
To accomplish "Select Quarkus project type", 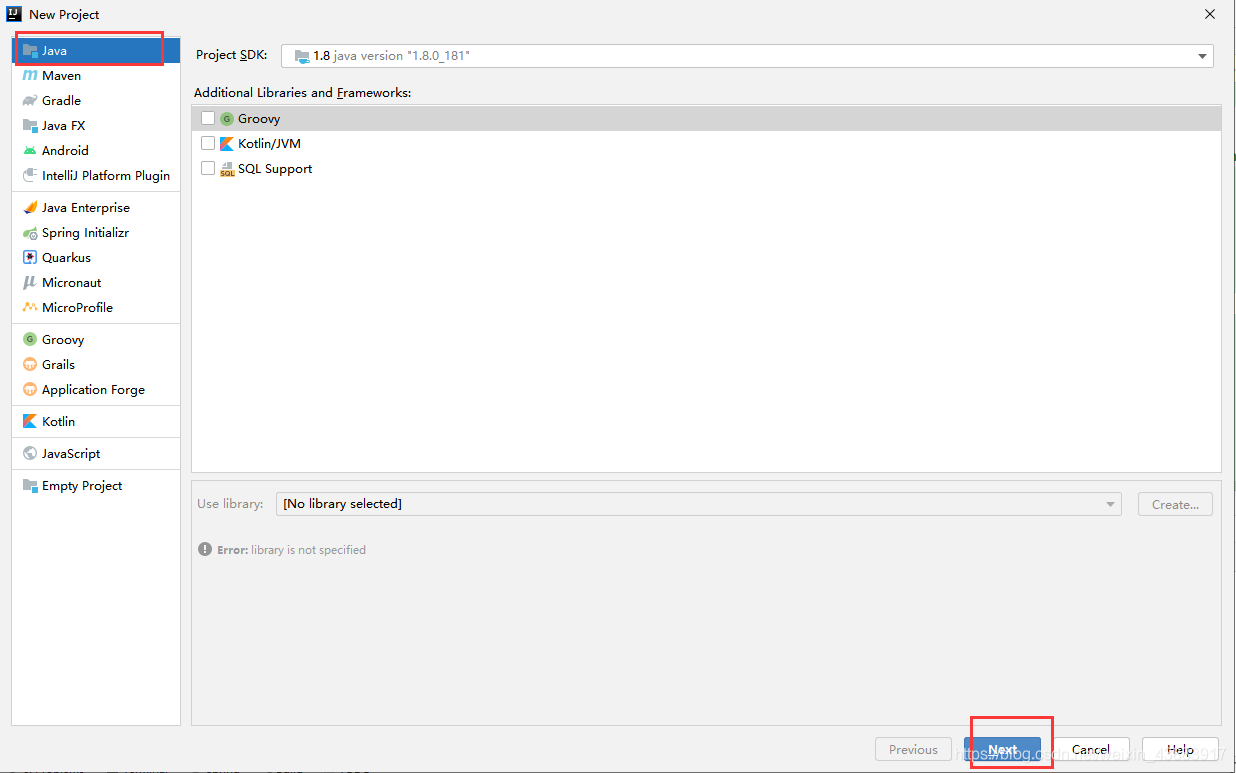I will click(x=96, y=257).
